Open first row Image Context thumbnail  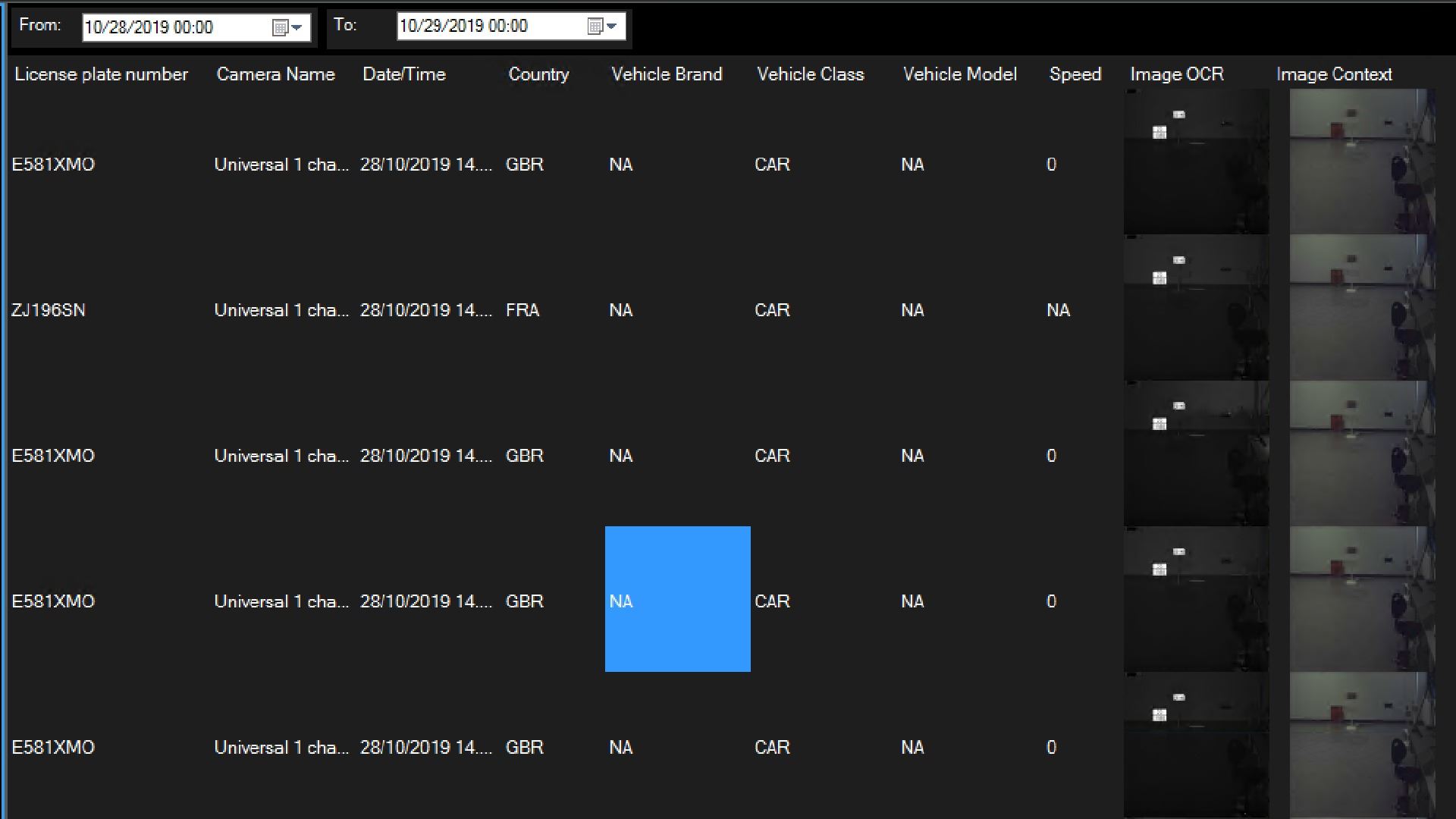1361,162
